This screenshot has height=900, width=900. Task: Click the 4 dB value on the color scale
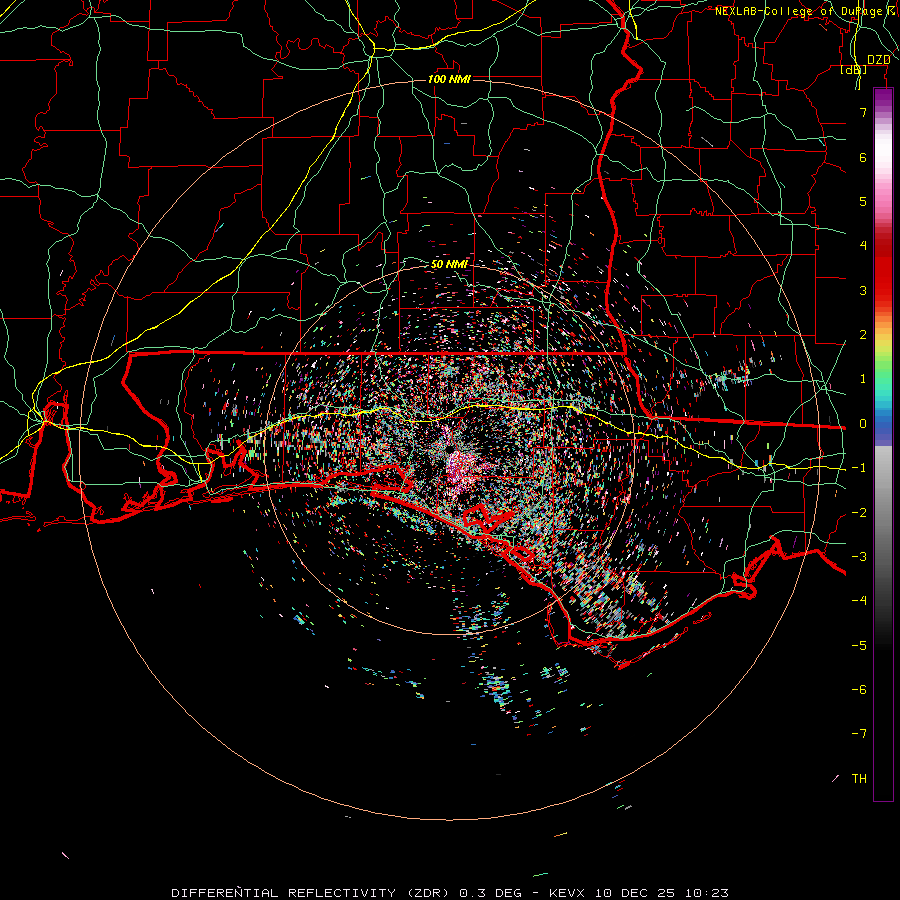point(863,246)
